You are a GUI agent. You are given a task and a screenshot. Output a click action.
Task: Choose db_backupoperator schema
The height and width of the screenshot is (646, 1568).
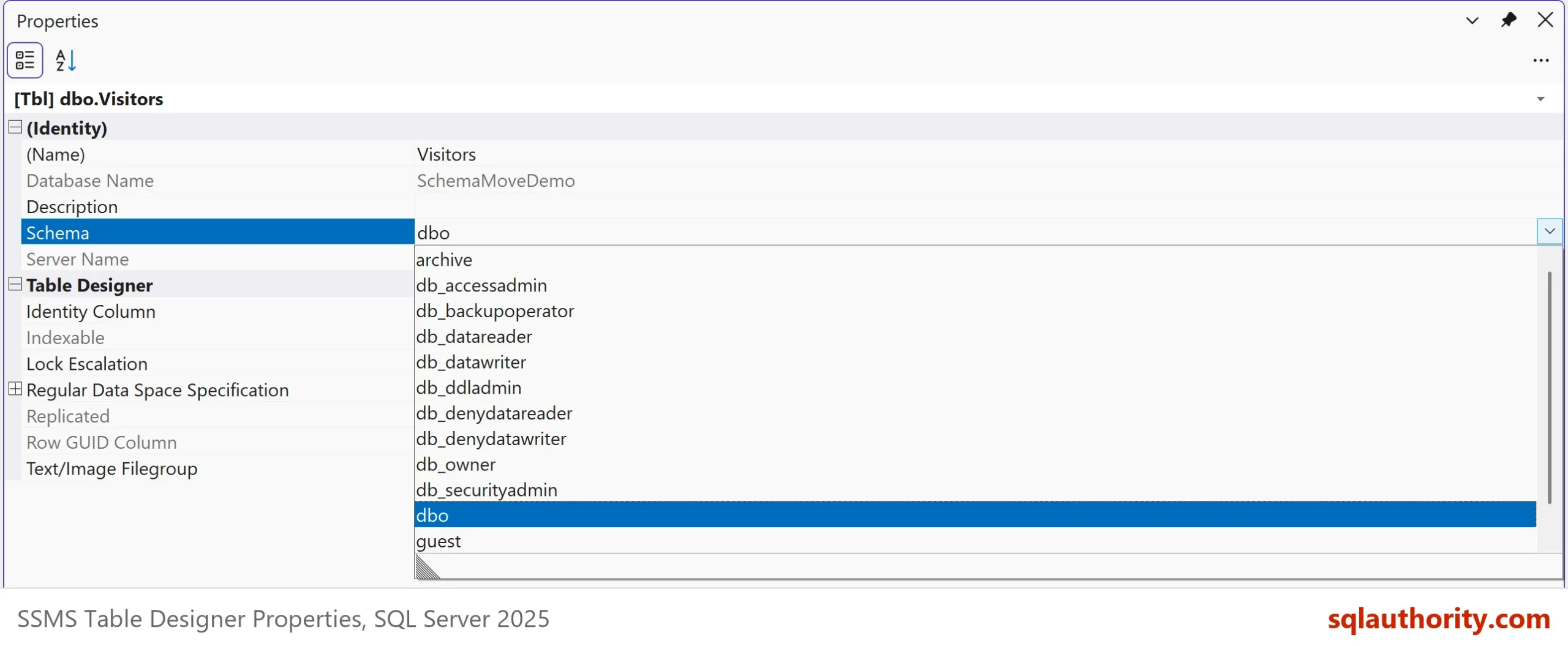[x=975, y=311]
